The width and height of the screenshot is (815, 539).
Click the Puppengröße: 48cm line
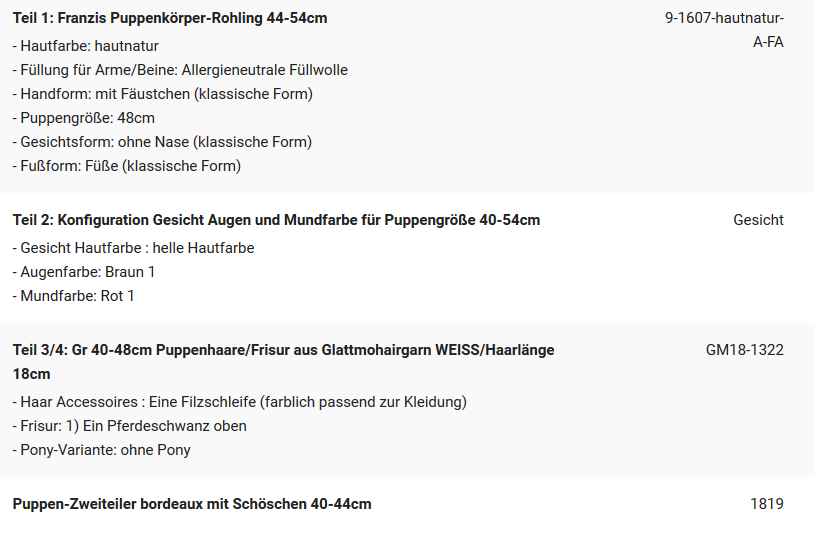[84, 118]
